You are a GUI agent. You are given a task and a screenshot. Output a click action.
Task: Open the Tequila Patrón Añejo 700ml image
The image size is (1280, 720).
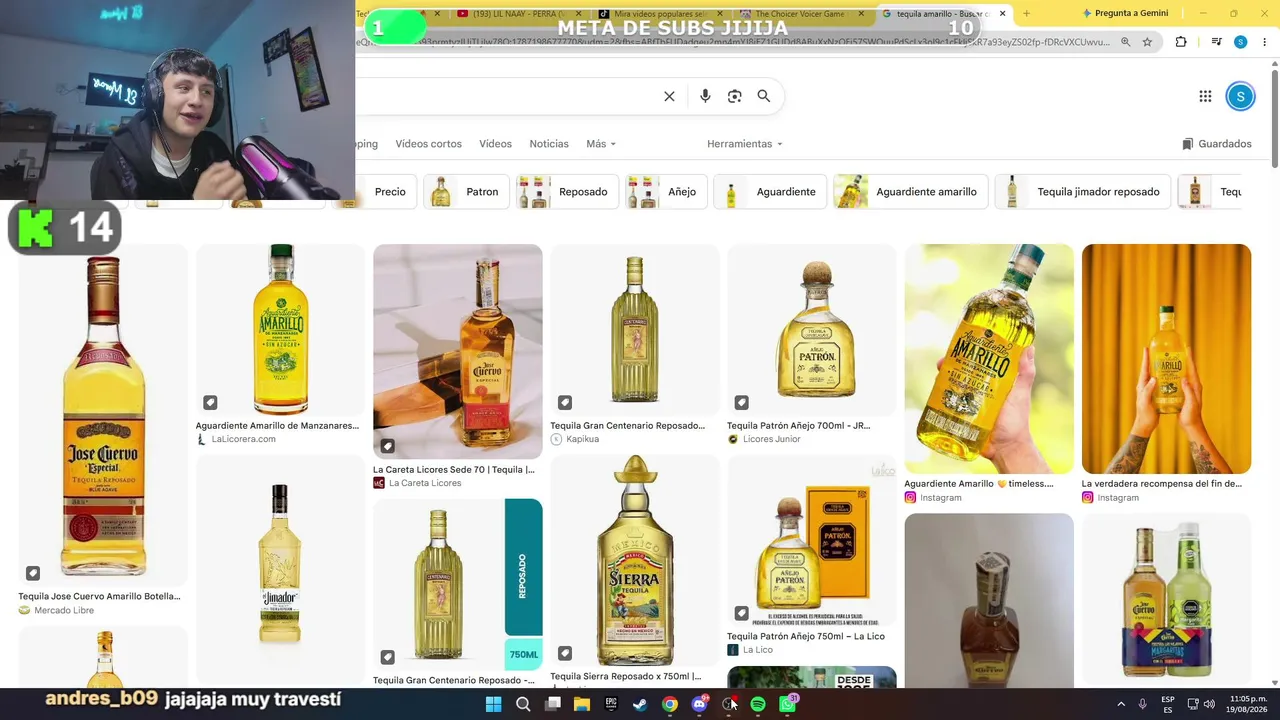click(x=812, y=330)
